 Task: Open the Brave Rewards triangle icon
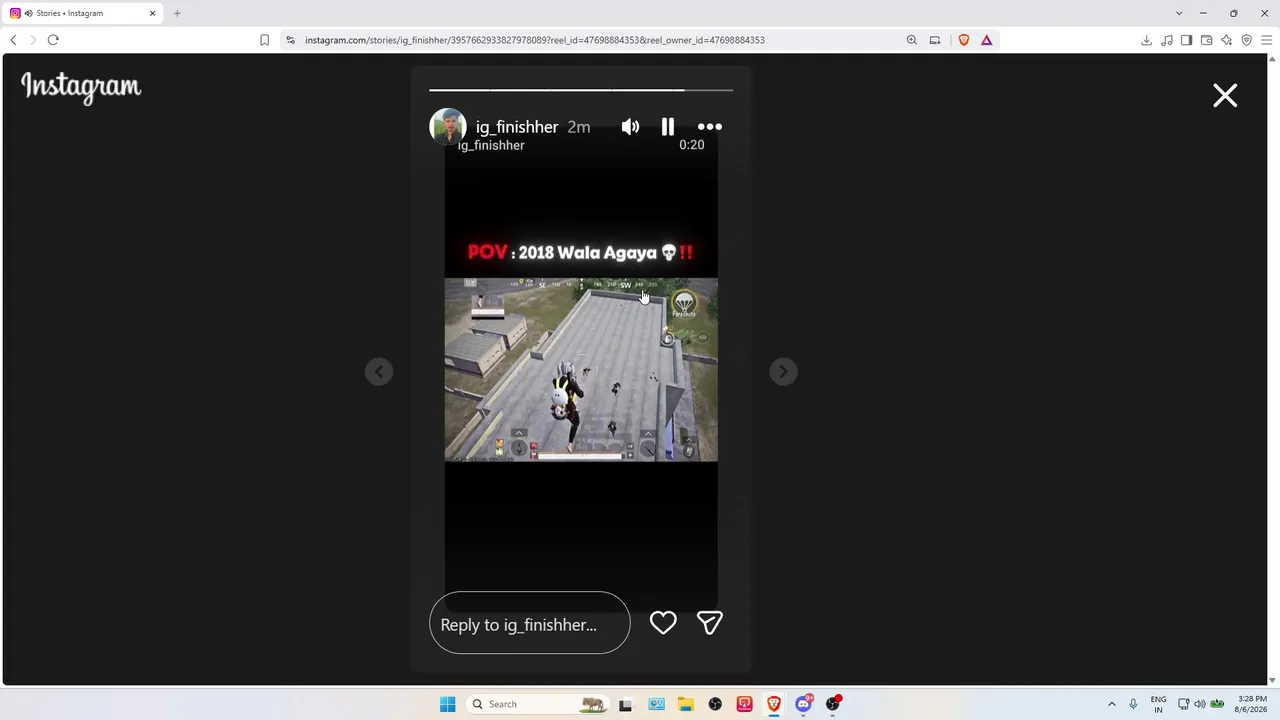[987, 40]
